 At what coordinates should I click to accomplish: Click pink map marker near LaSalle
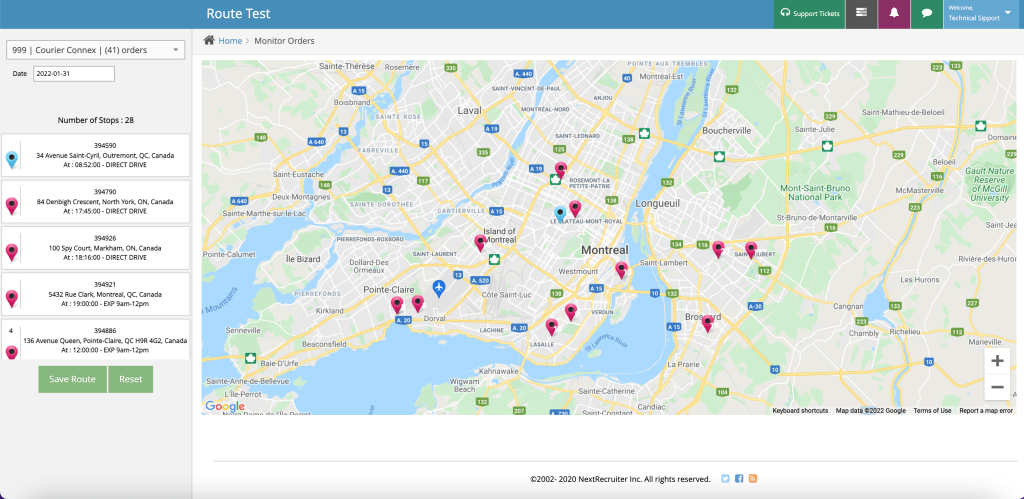coord(551,327)
